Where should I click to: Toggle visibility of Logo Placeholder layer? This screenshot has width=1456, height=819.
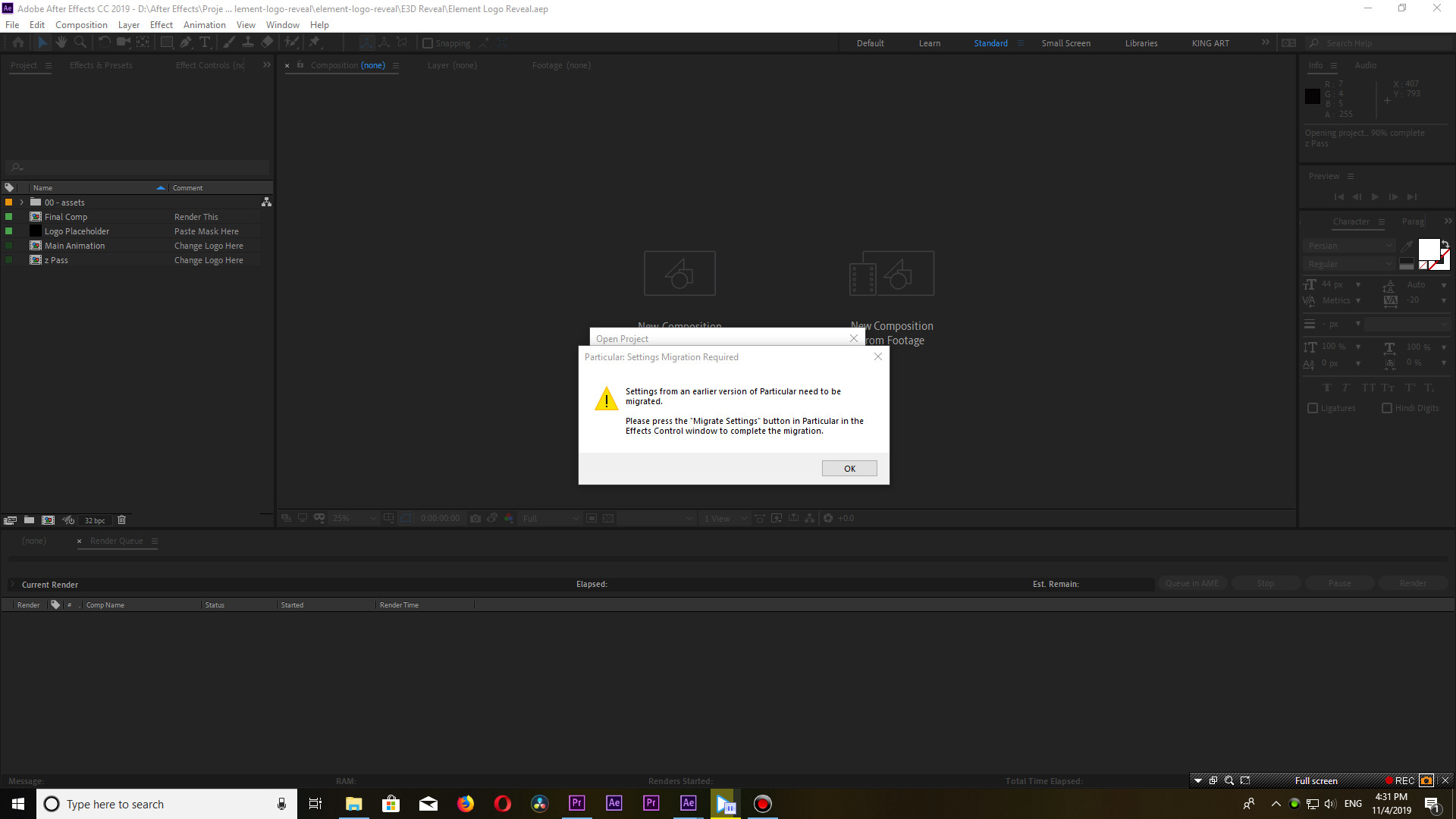coord(8,231)
